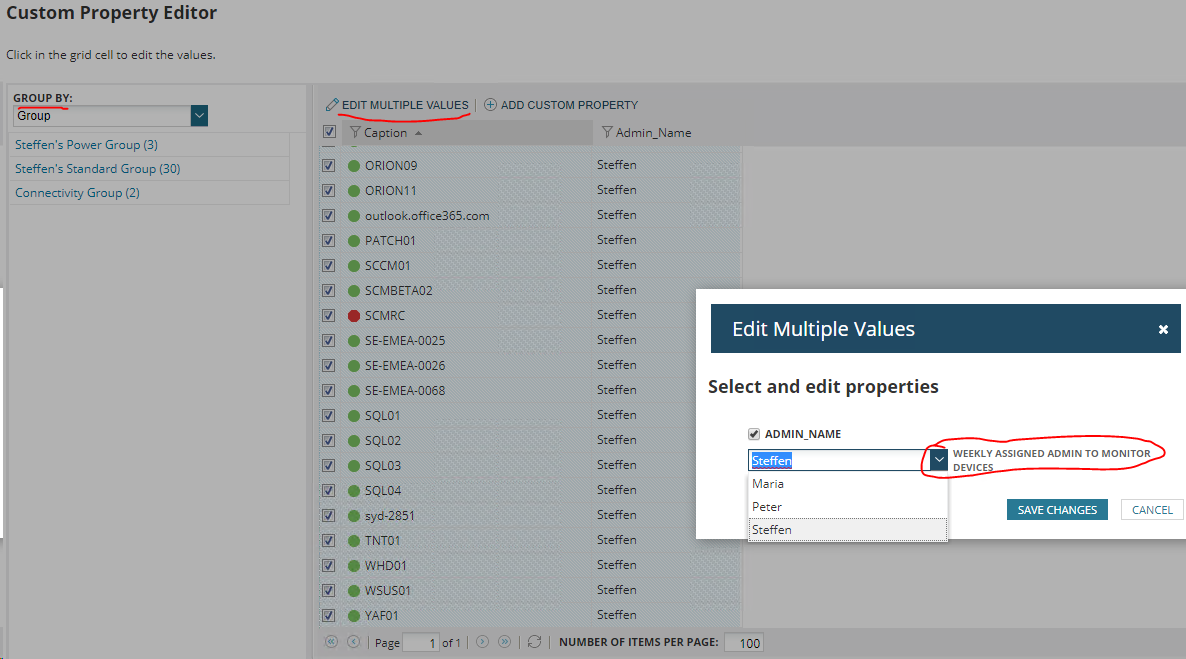Viewport: 1186px width, 659px height.
Task: Close the Edit Multiple Values dialog
Action: (x=1163, y=329)
